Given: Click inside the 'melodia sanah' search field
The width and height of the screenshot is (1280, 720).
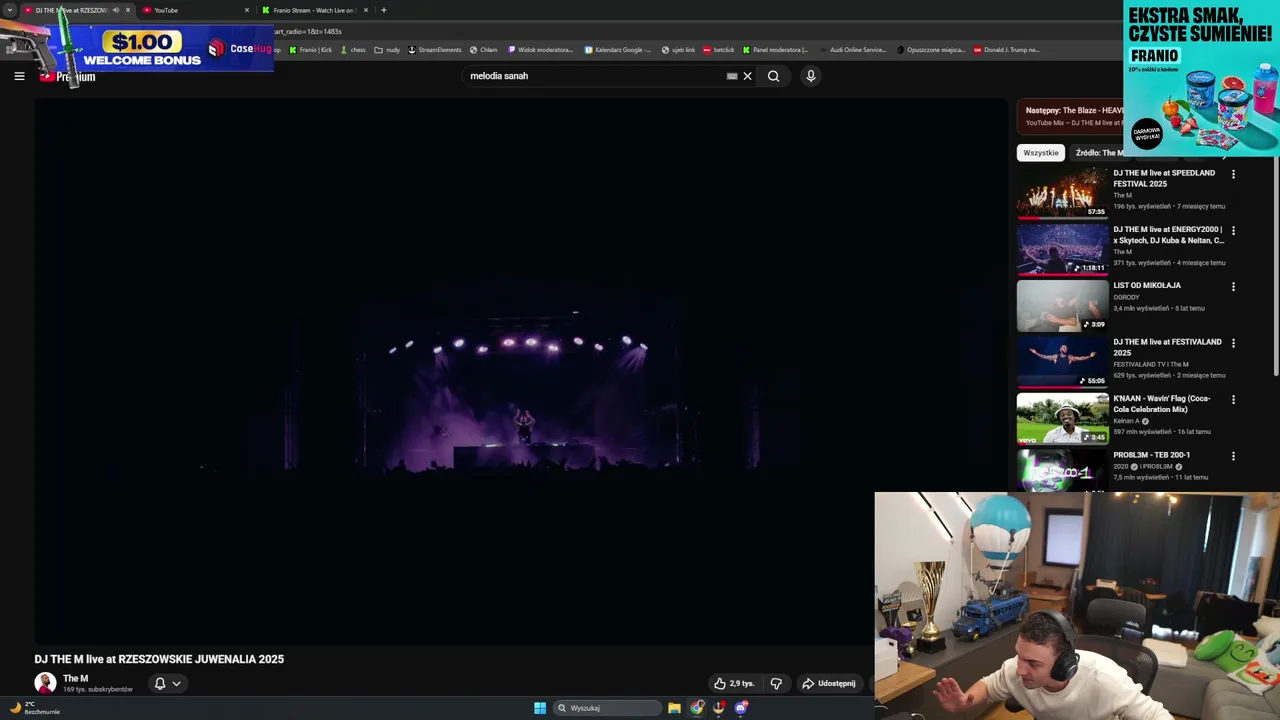Looking at the screenshot, I should pos(595,76).
